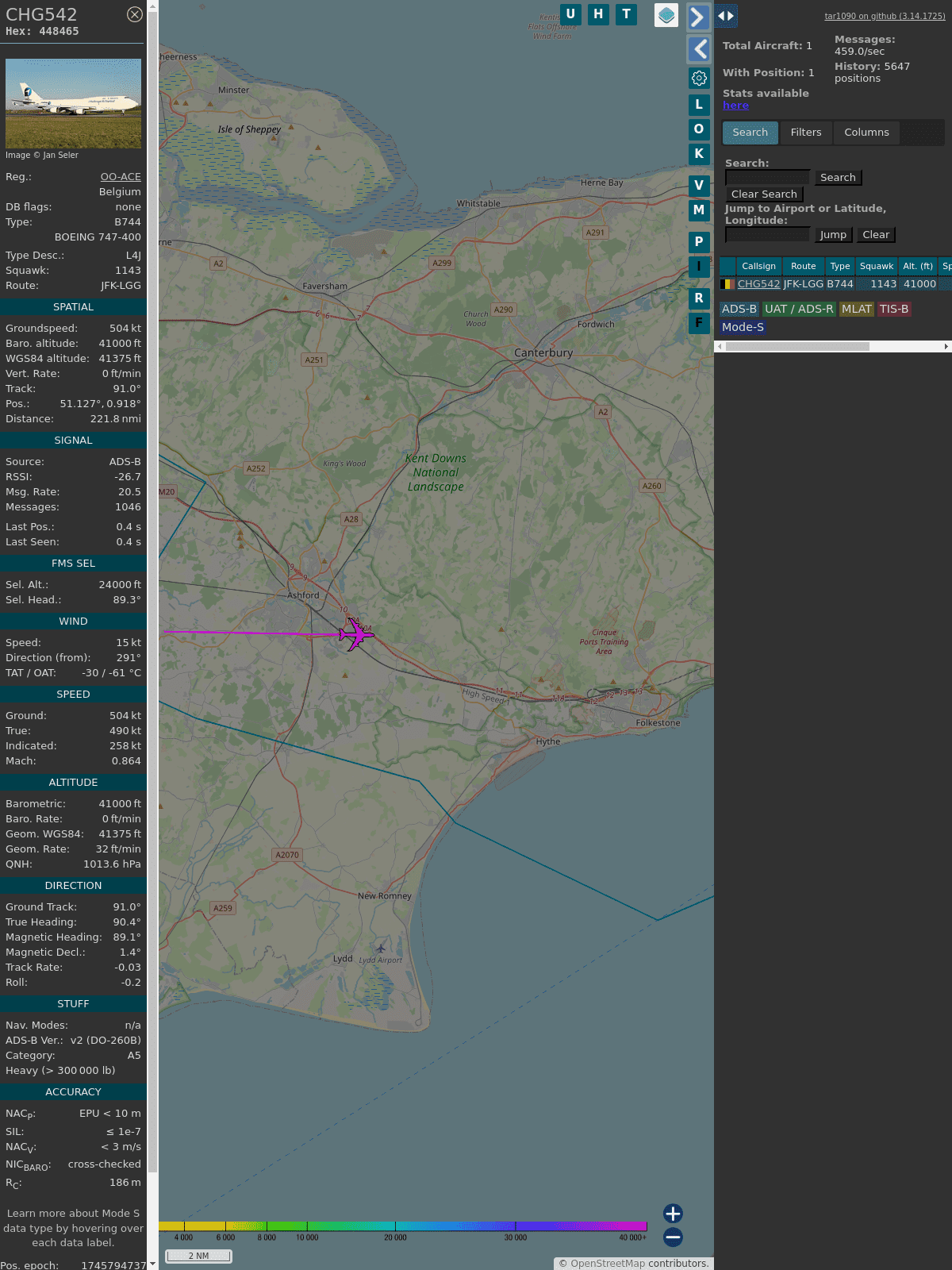Click right arrow of table horizontal scrollbar
The height and width of the screenshot is (1270, 952).
[x=946, y=346]
